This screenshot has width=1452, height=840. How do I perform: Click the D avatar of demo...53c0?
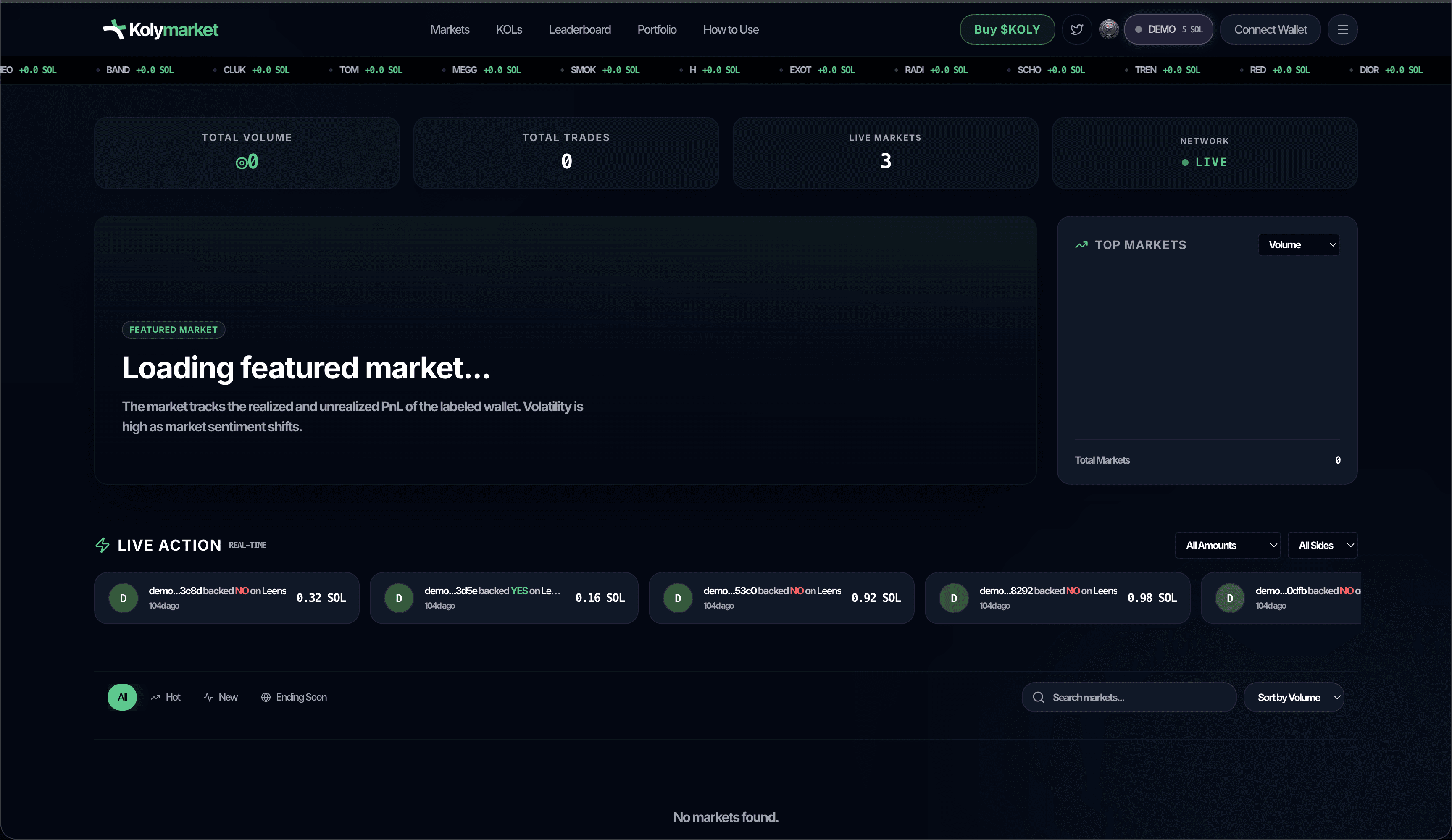click(678, 598)
